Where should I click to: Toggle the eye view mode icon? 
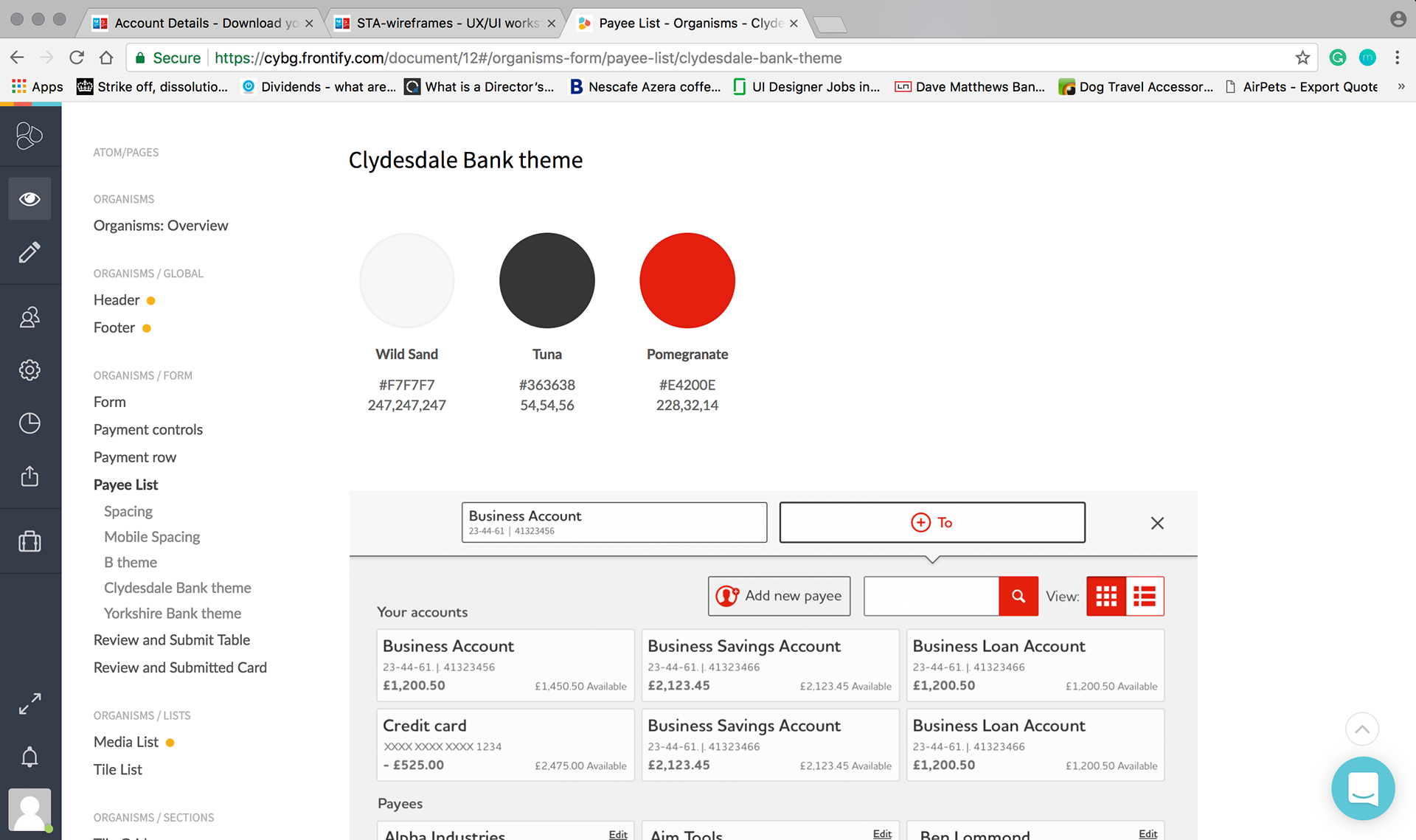(x=29, y=198)
